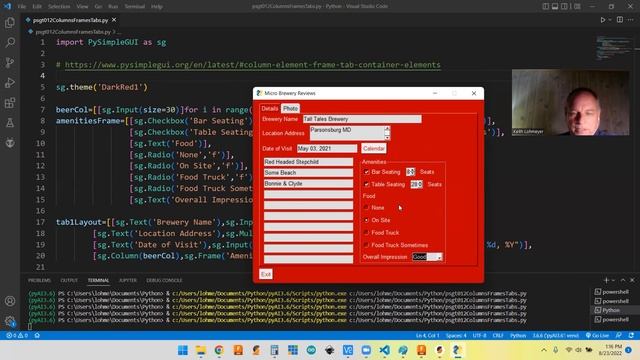Toggle the Bar Seating checkbox
This screenshot has height=360, width=640.
(367, 172)
